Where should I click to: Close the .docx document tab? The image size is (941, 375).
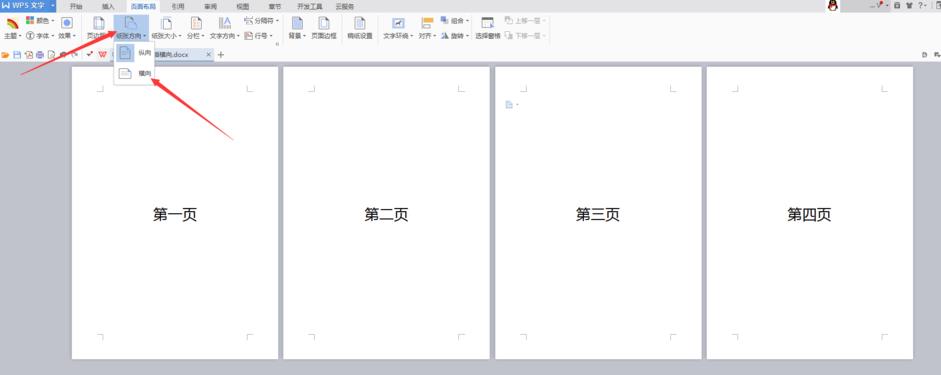pos(208,55)
